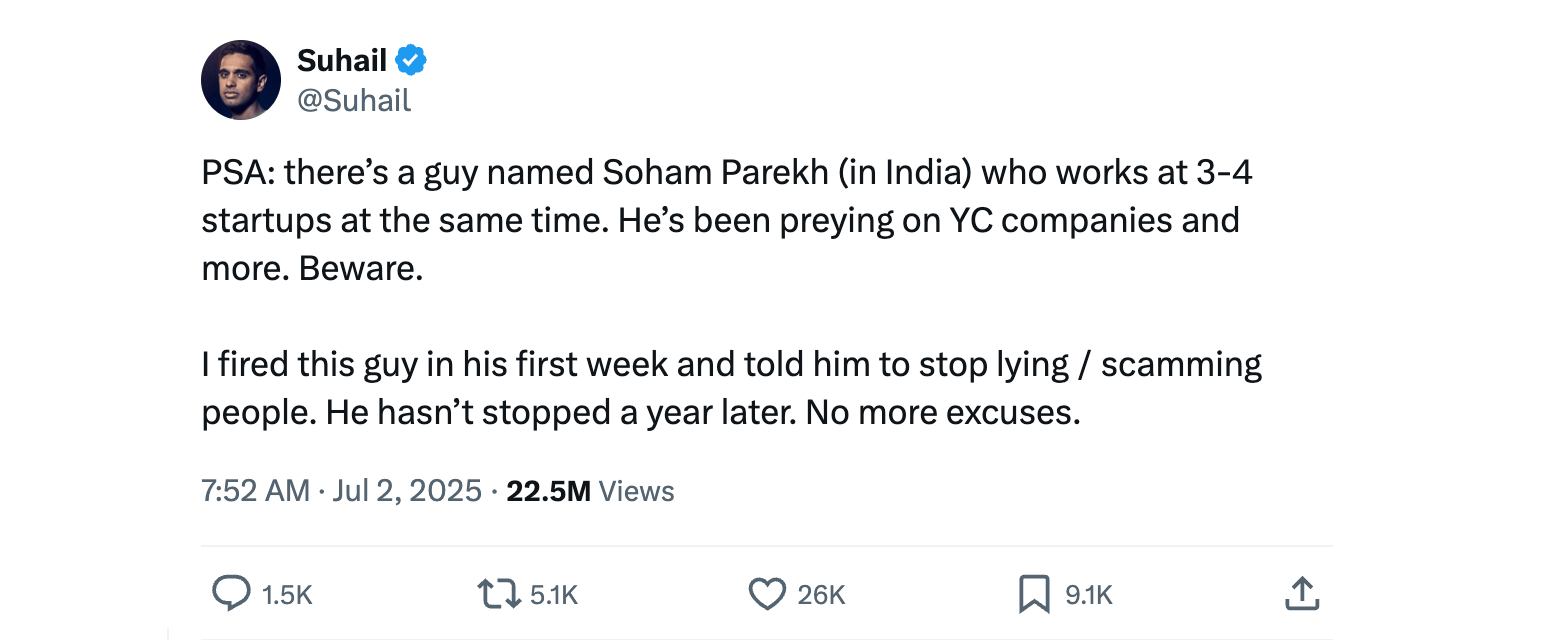Click the Jul 2, 2025 timestamp

click(x=406, y=490)
